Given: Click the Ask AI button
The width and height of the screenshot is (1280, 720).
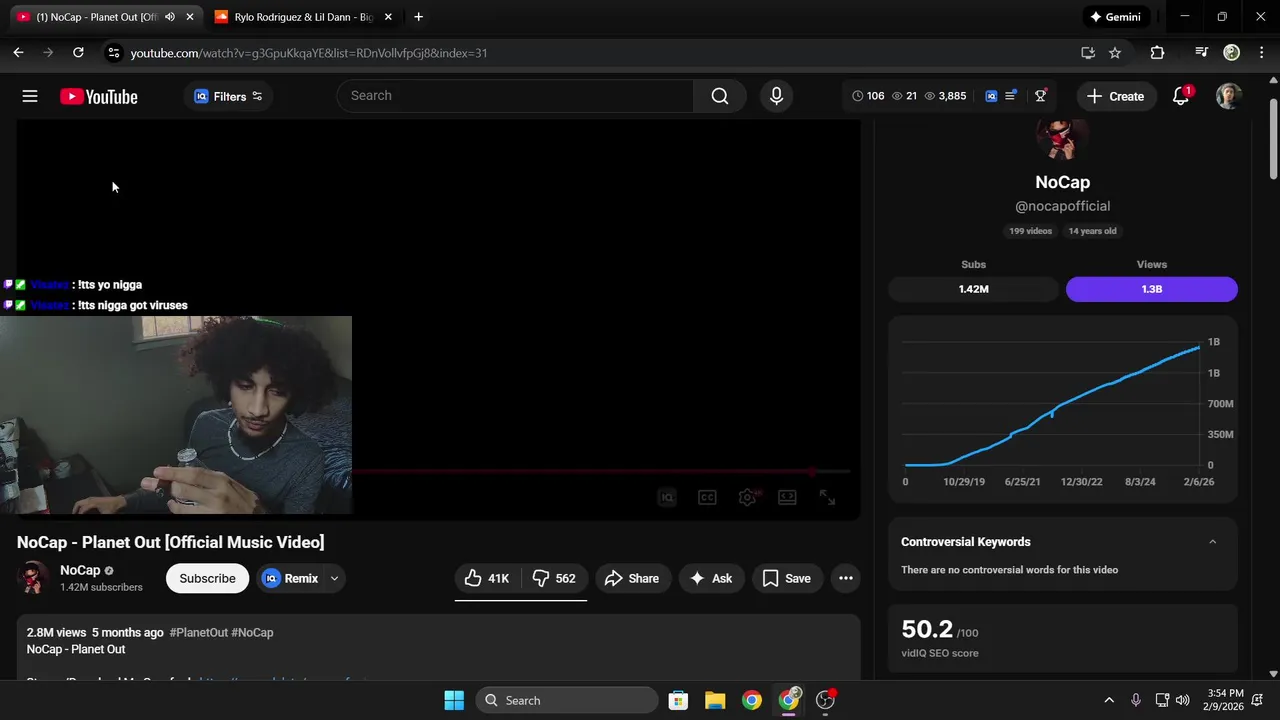Looking at the screenshot, I should click(711, 578).
